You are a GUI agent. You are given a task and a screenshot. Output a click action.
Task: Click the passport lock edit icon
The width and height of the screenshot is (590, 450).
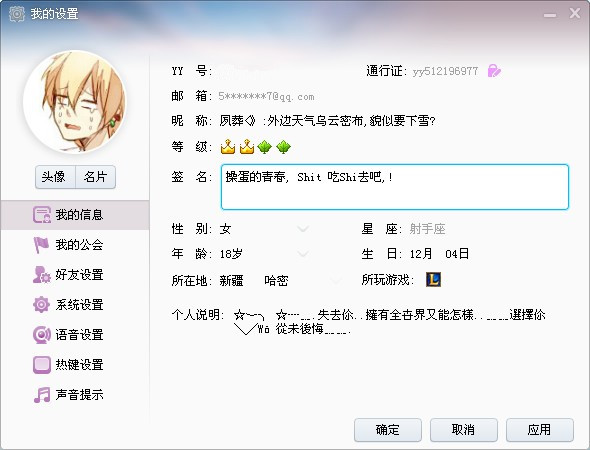tap(494, 70)
